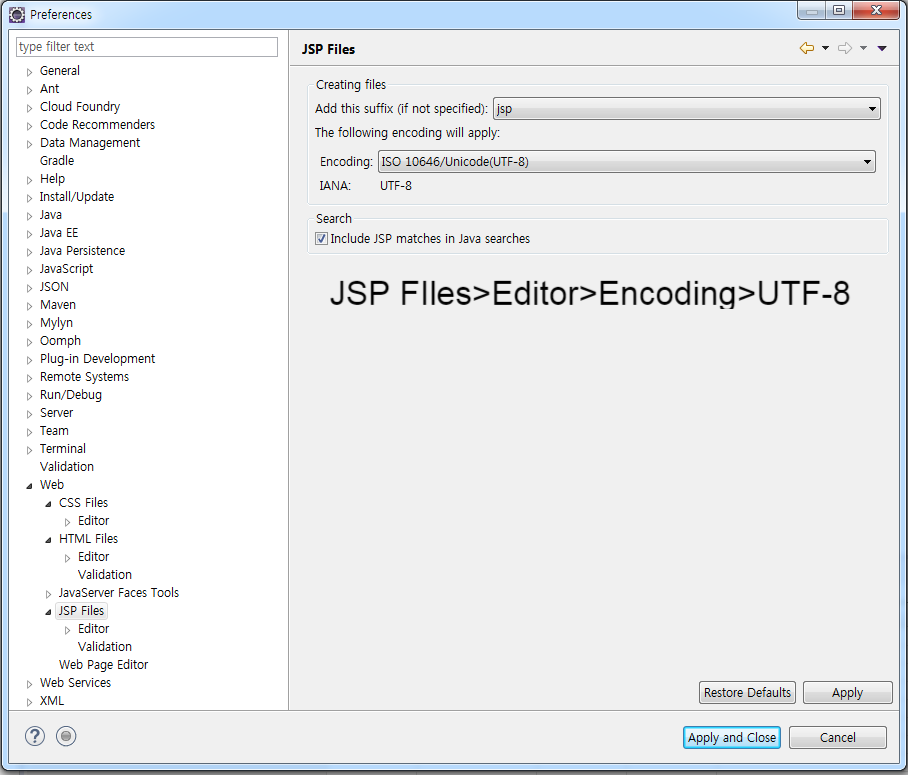Viewport: 908px width, 775px height.
Task: Expand the Code Recommenders node arrow
Action: (x=29, y=126)
